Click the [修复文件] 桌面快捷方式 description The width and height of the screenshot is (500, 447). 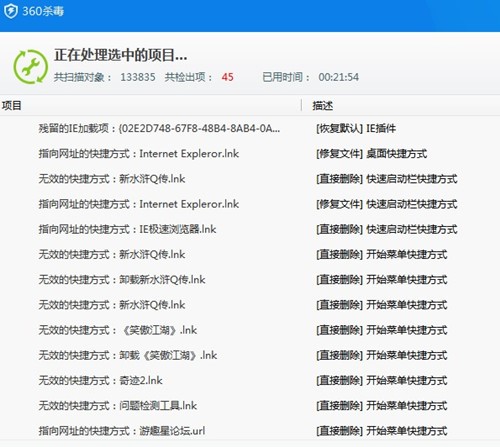pyautogui.click(x=371, y=154)
